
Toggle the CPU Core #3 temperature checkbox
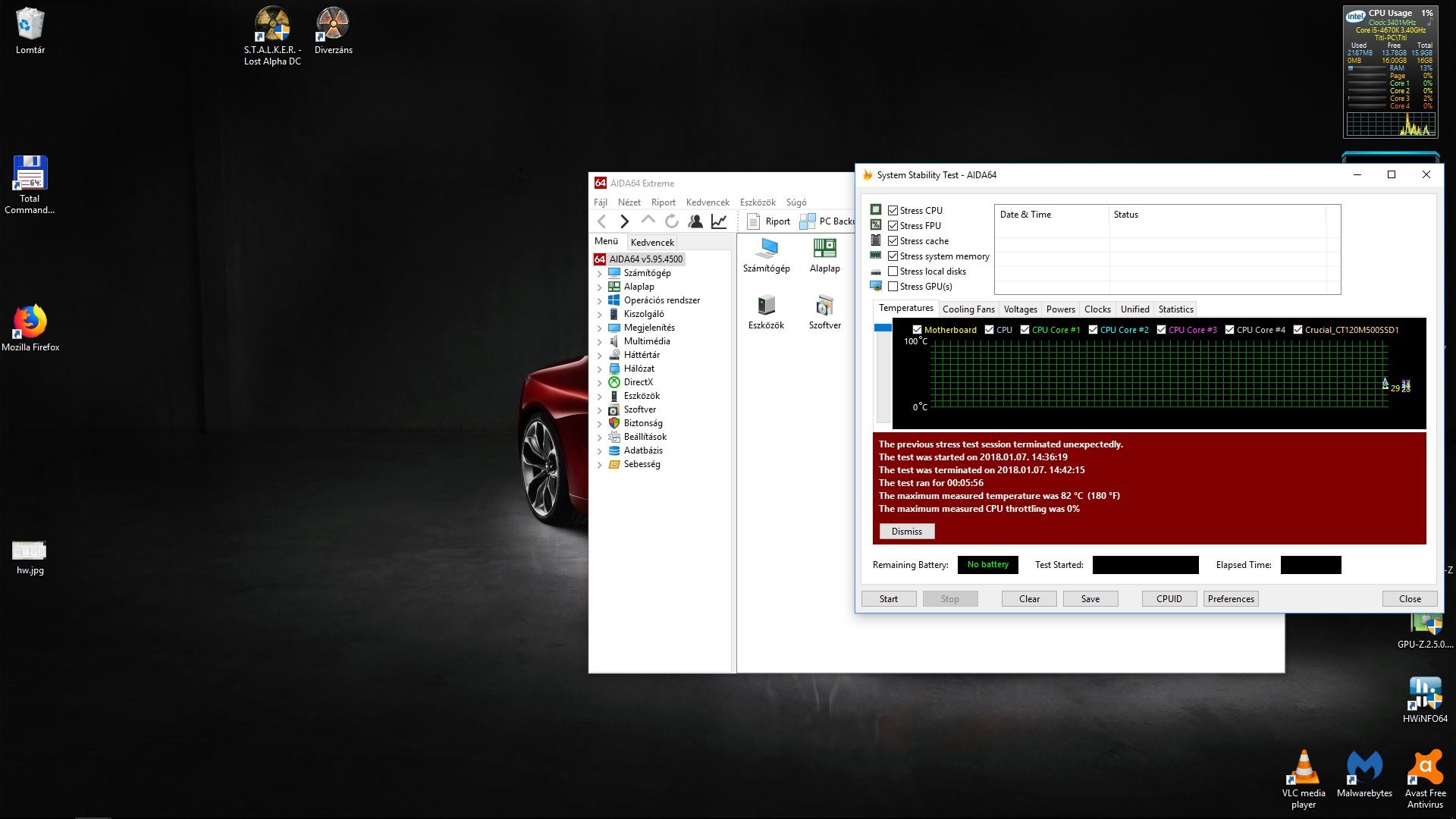(1161, 330)
